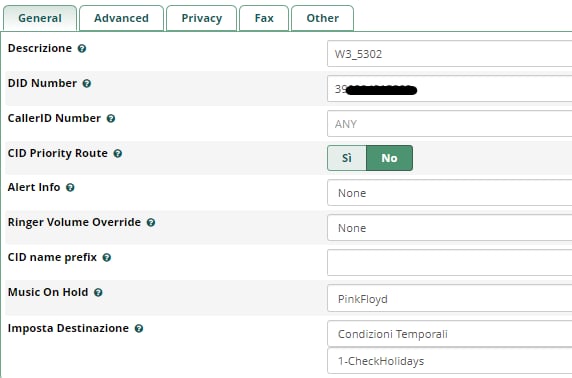Open the Privacy tab
The width and height of the screenshot is (572, 378).
coord(202,18)
